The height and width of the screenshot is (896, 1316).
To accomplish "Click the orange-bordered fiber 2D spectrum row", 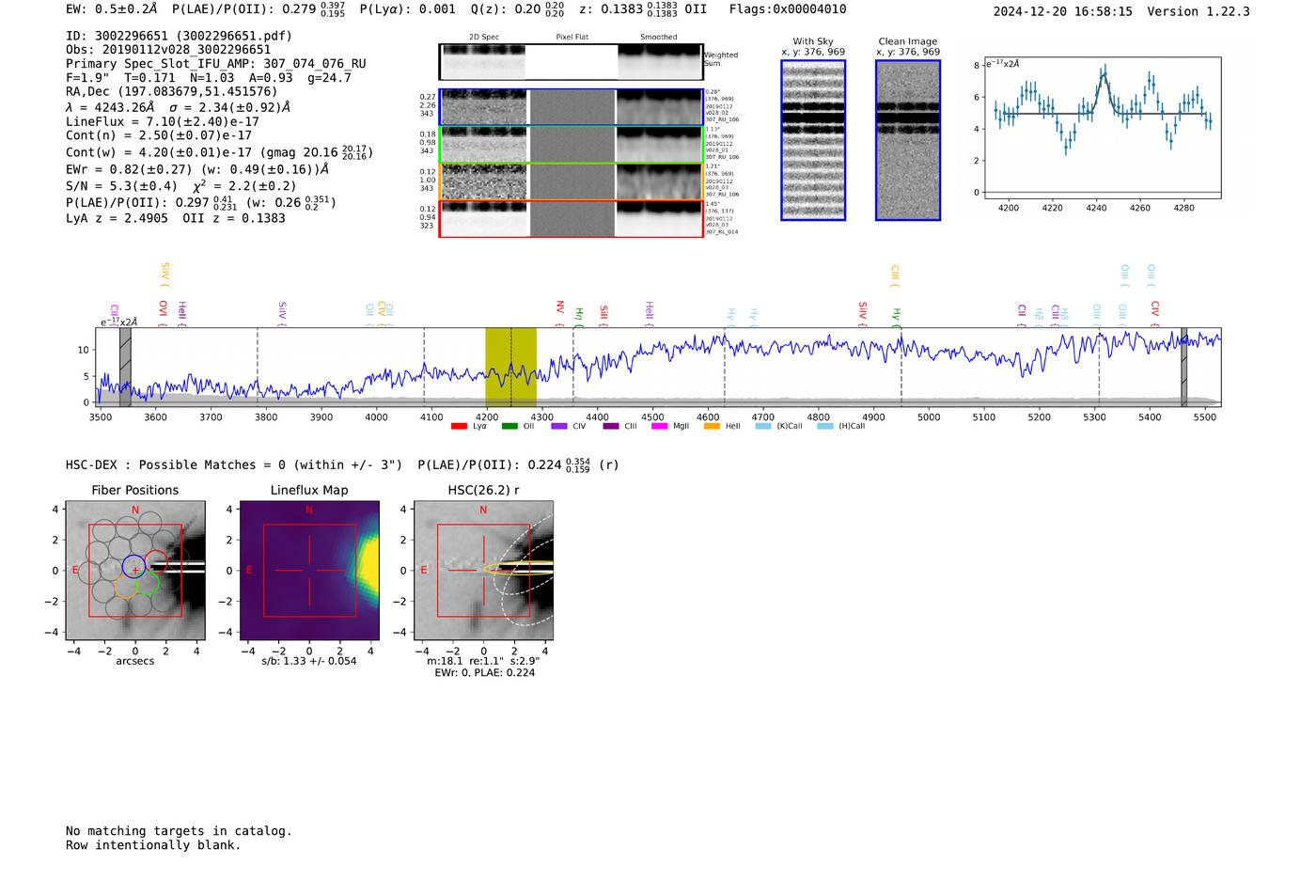I will [572, 181].
